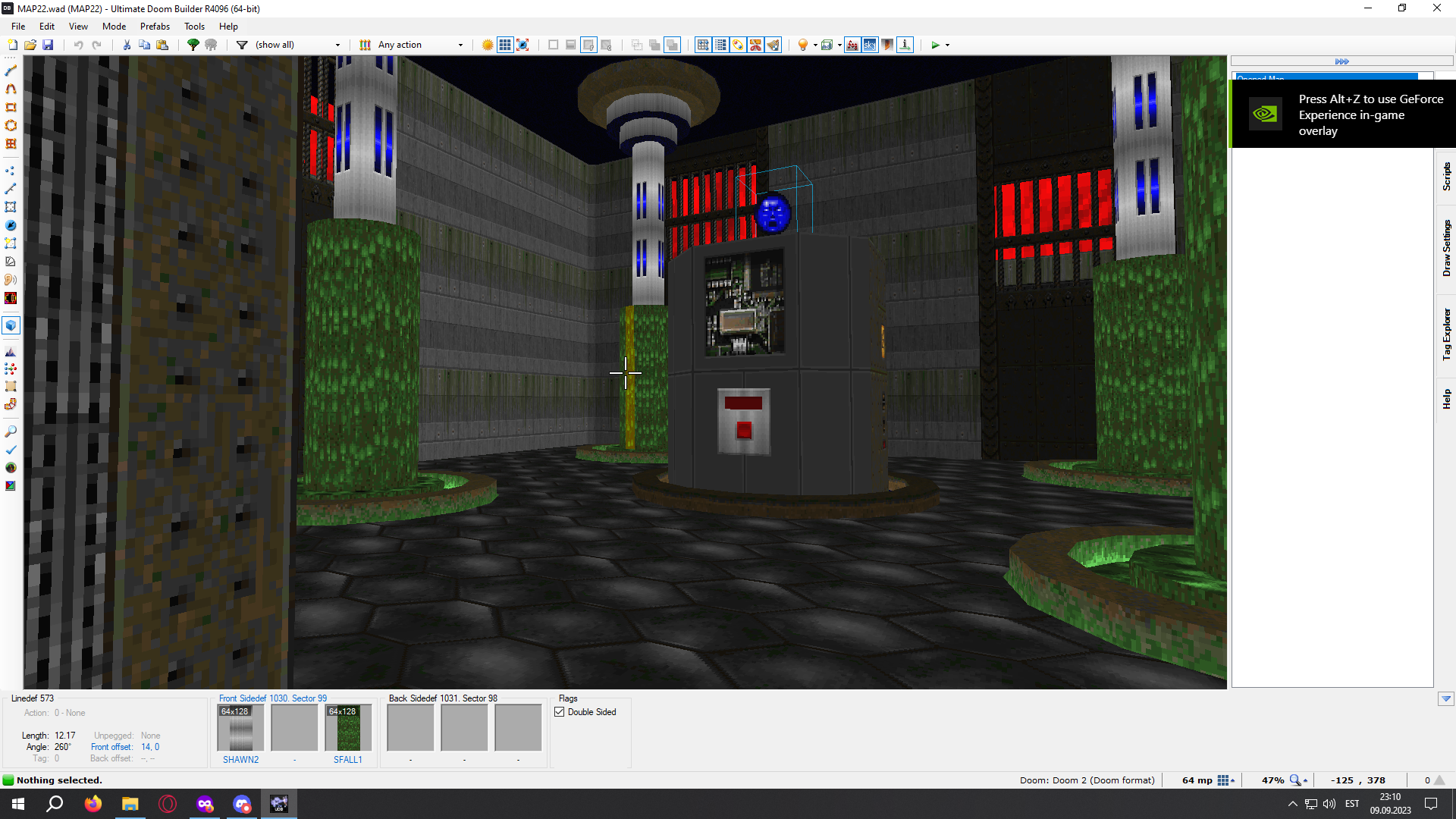
Task: Click the Undo arrow icon
Action: (78, 45)
